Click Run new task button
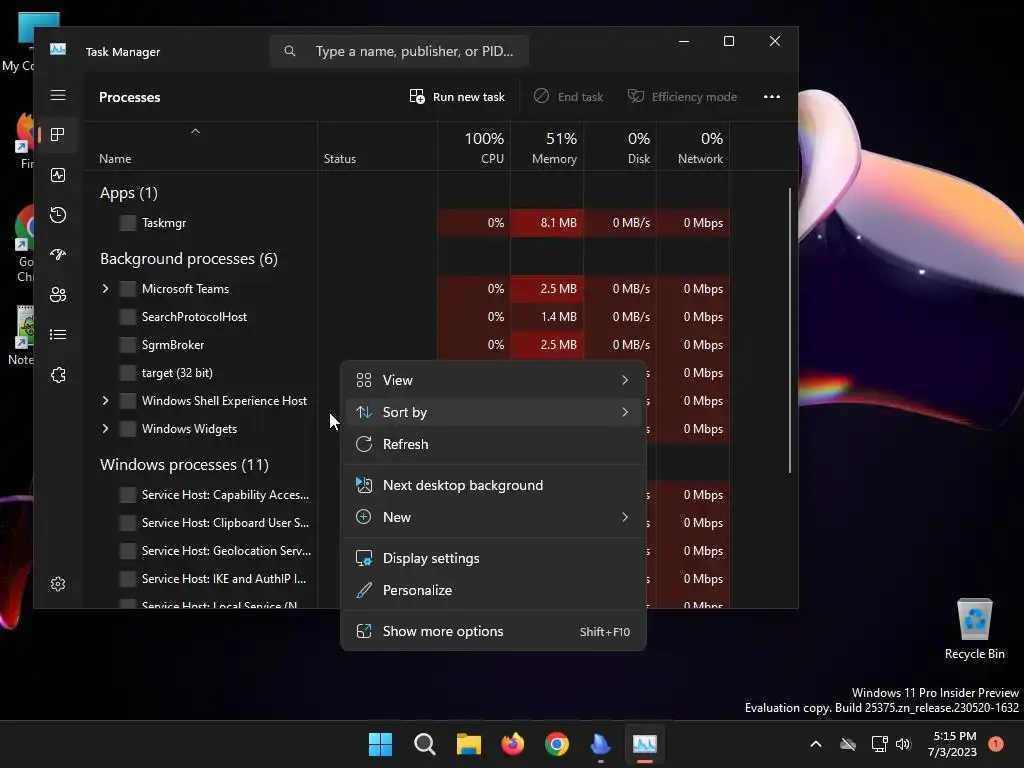Image resolution: width=1024 pixels, height=768 pixels. point(457,97)
